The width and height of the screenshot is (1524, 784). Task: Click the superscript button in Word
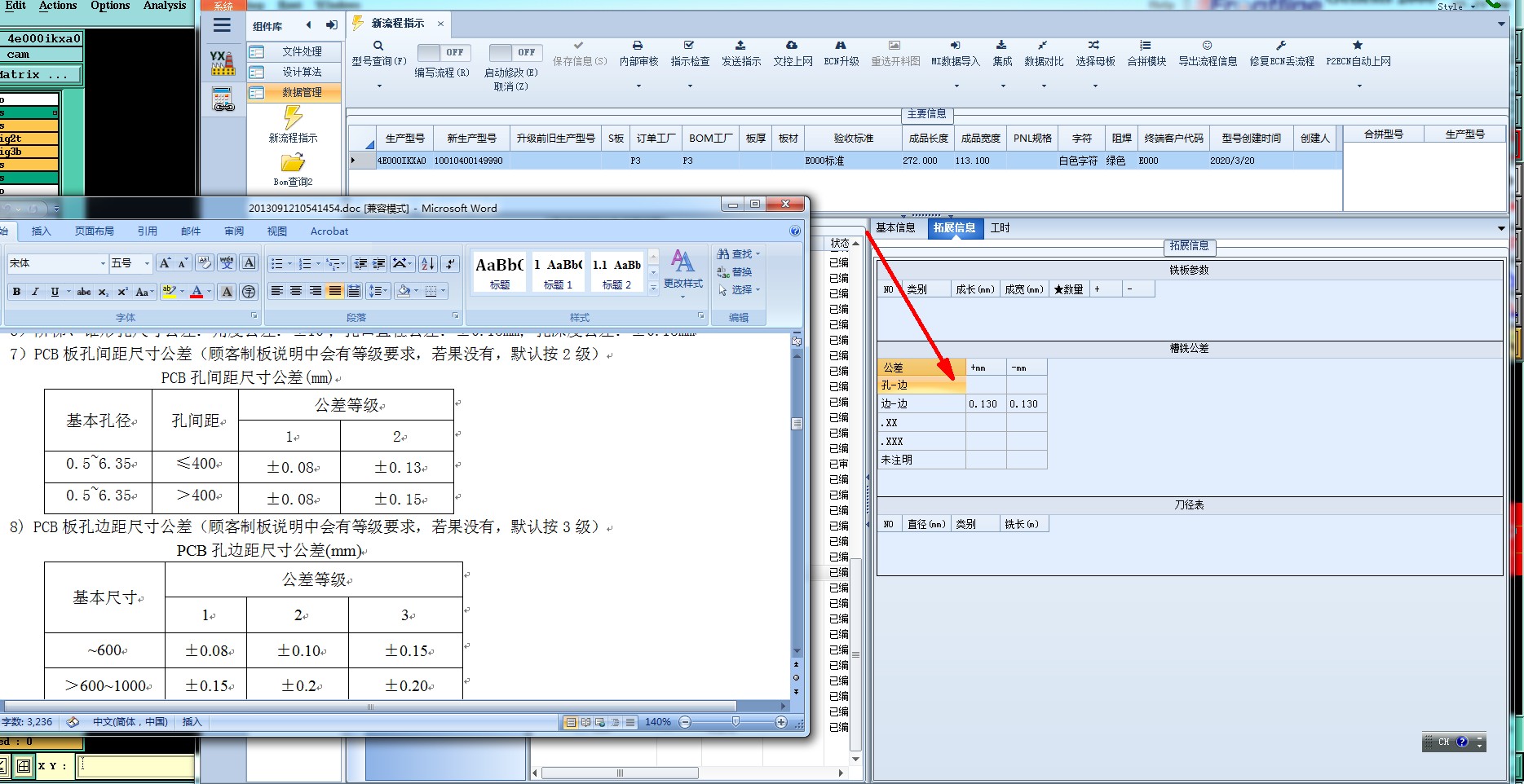point(122,292)
